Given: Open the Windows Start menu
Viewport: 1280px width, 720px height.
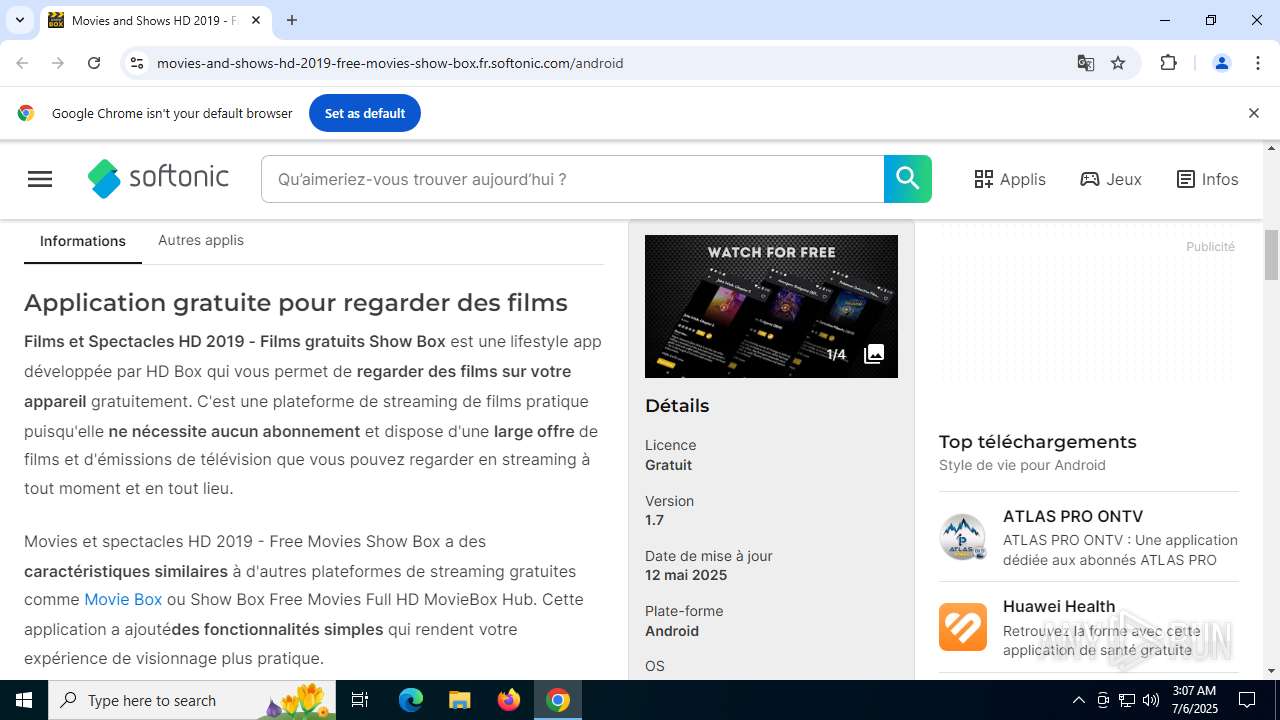Looking at the screenshot, I should (24, 700).
